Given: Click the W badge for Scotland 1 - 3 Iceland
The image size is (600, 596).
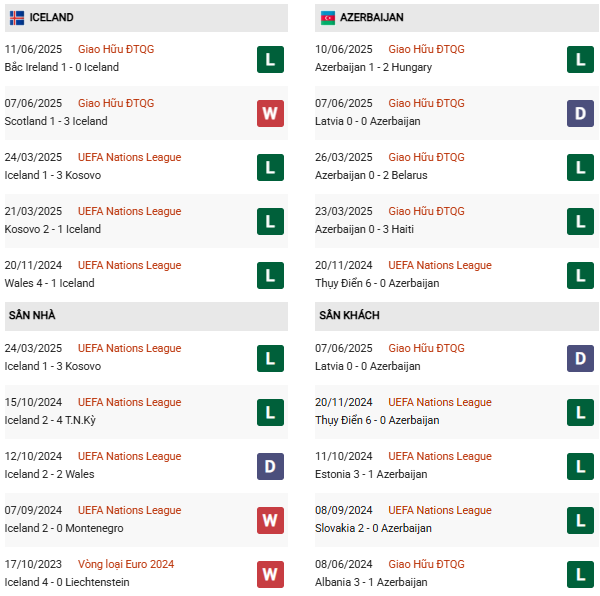Looking at the screenshot, I should tap(269, 113).
